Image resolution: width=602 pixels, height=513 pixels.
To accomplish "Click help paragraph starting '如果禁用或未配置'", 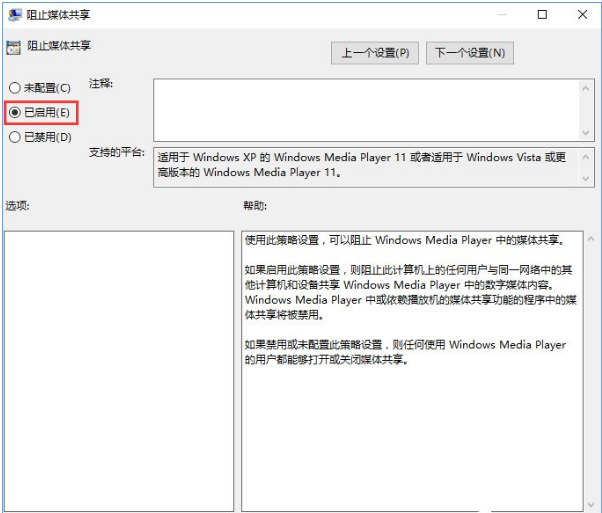I will (405, 352).
